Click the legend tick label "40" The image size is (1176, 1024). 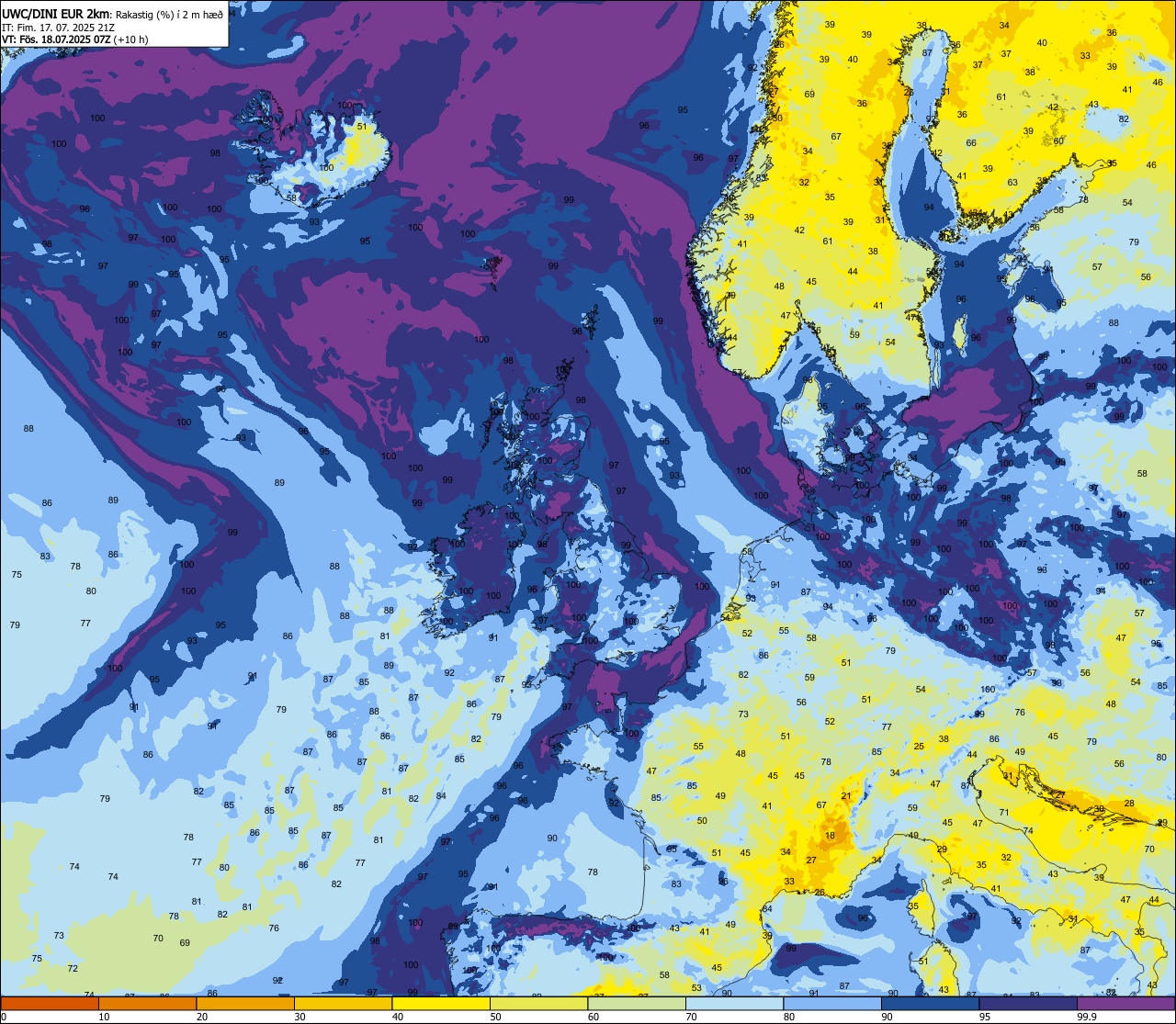tap(398, 1017)
